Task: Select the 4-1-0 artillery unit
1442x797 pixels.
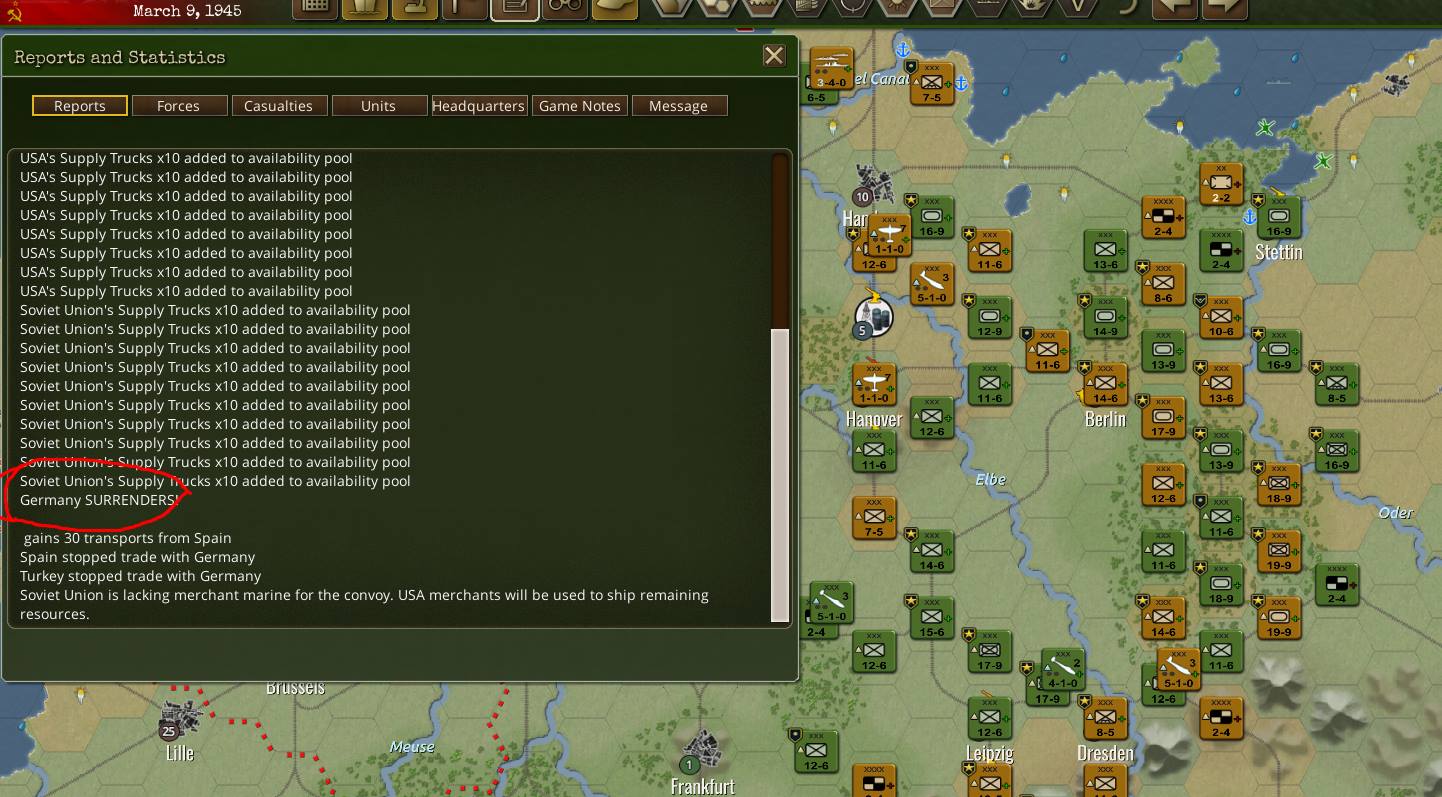Action: pyautogui.click(x=1062, y=670)
